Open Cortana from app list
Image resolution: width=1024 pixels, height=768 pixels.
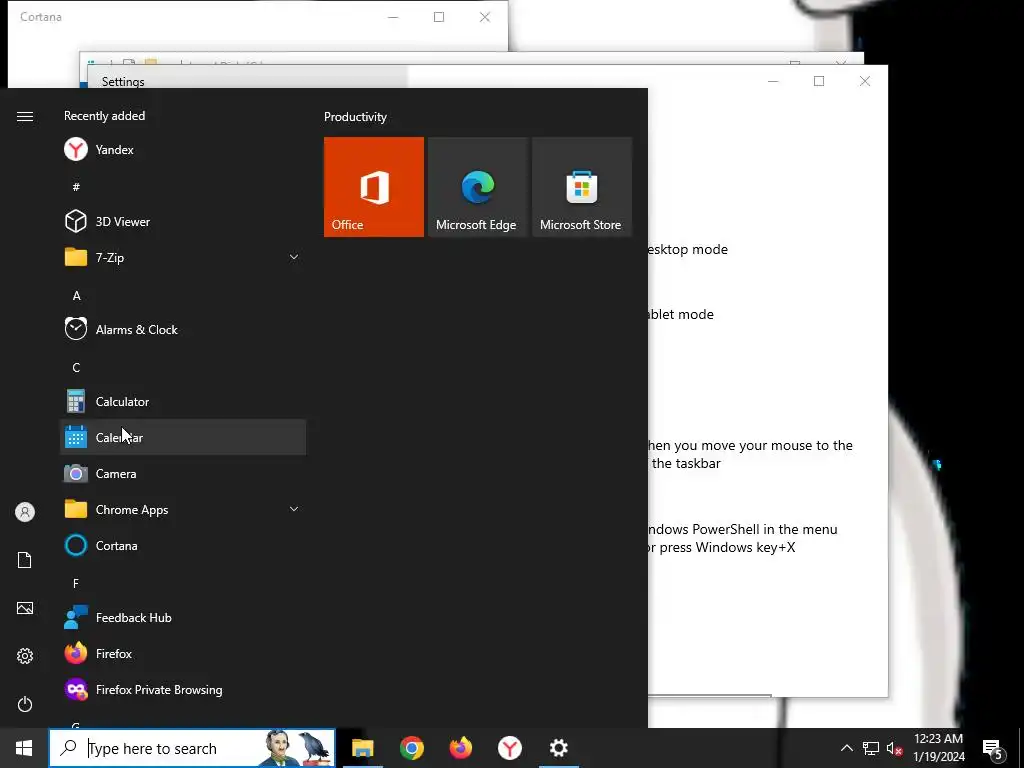[183, 545]
